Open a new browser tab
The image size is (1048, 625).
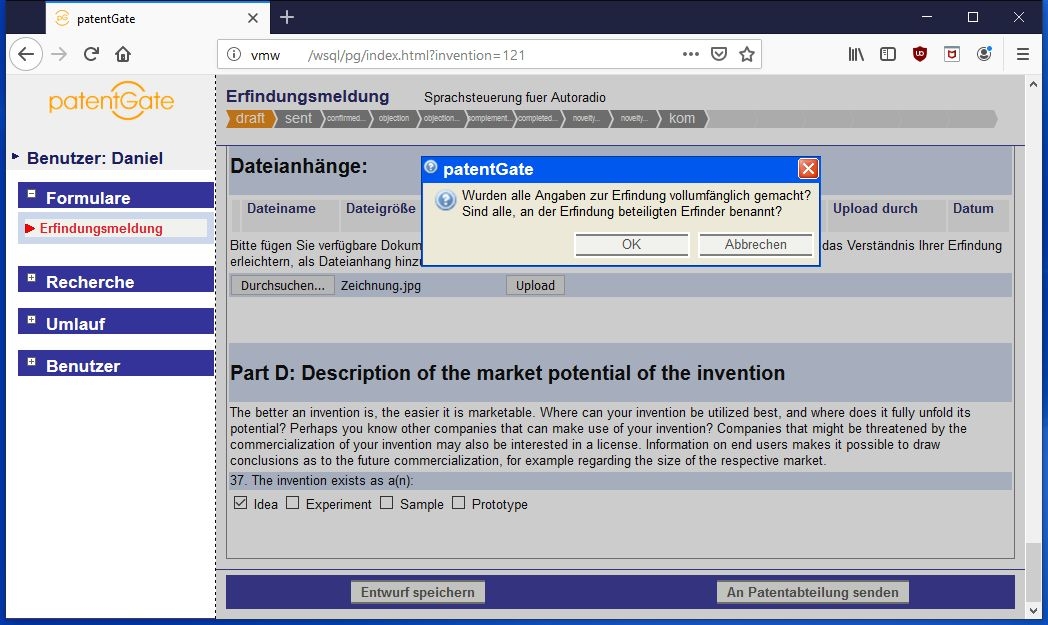(287, 17)
